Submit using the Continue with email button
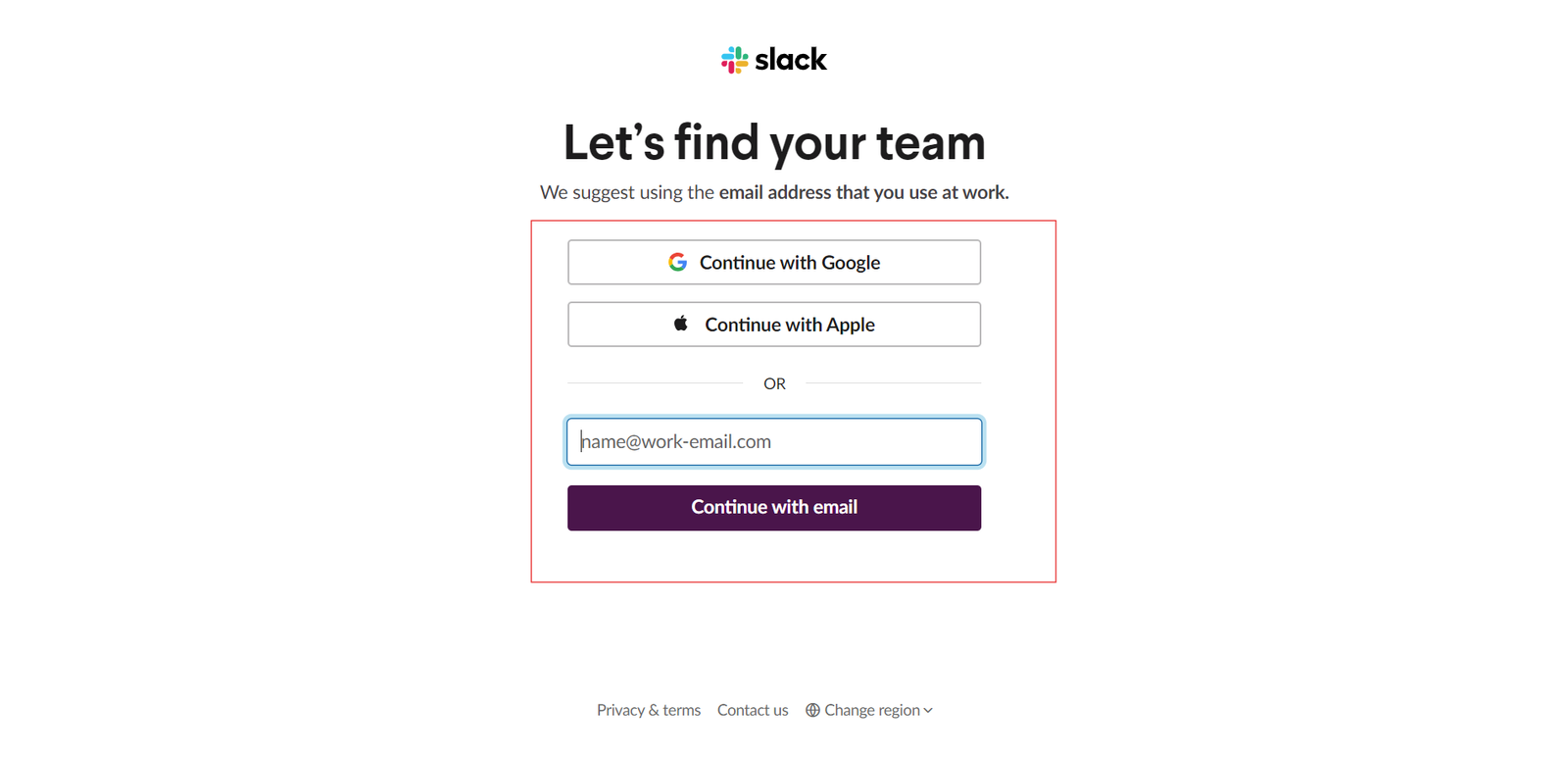The width and height of the screenshot is (1568, 757). tap(774, 508)
